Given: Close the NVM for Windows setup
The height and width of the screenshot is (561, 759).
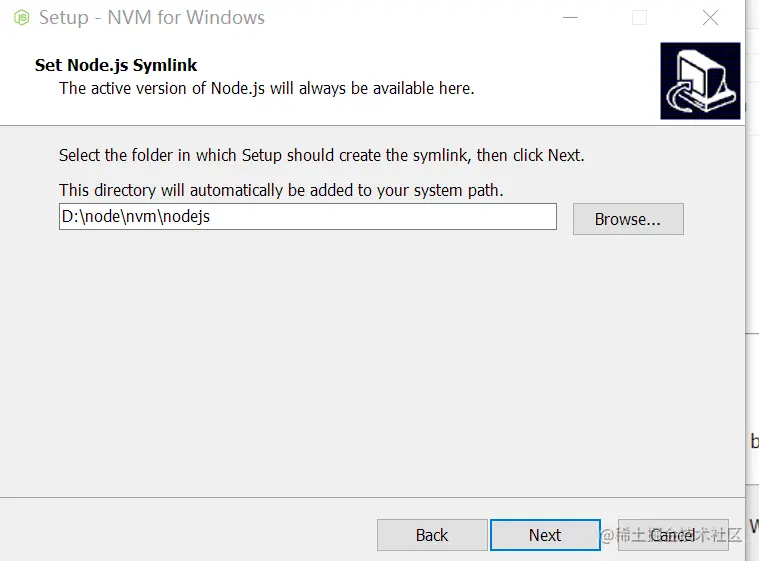Looking at the screenshot, I should (710, 18).
